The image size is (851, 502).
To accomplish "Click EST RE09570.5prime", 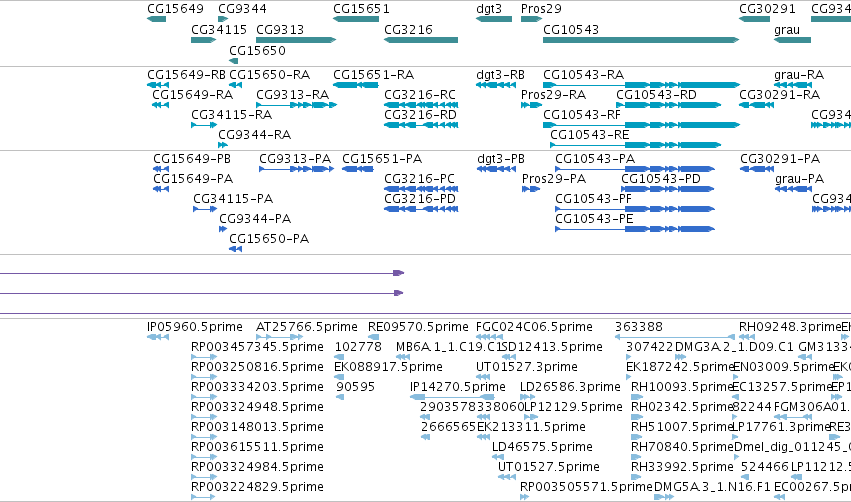I will point(418,327).
